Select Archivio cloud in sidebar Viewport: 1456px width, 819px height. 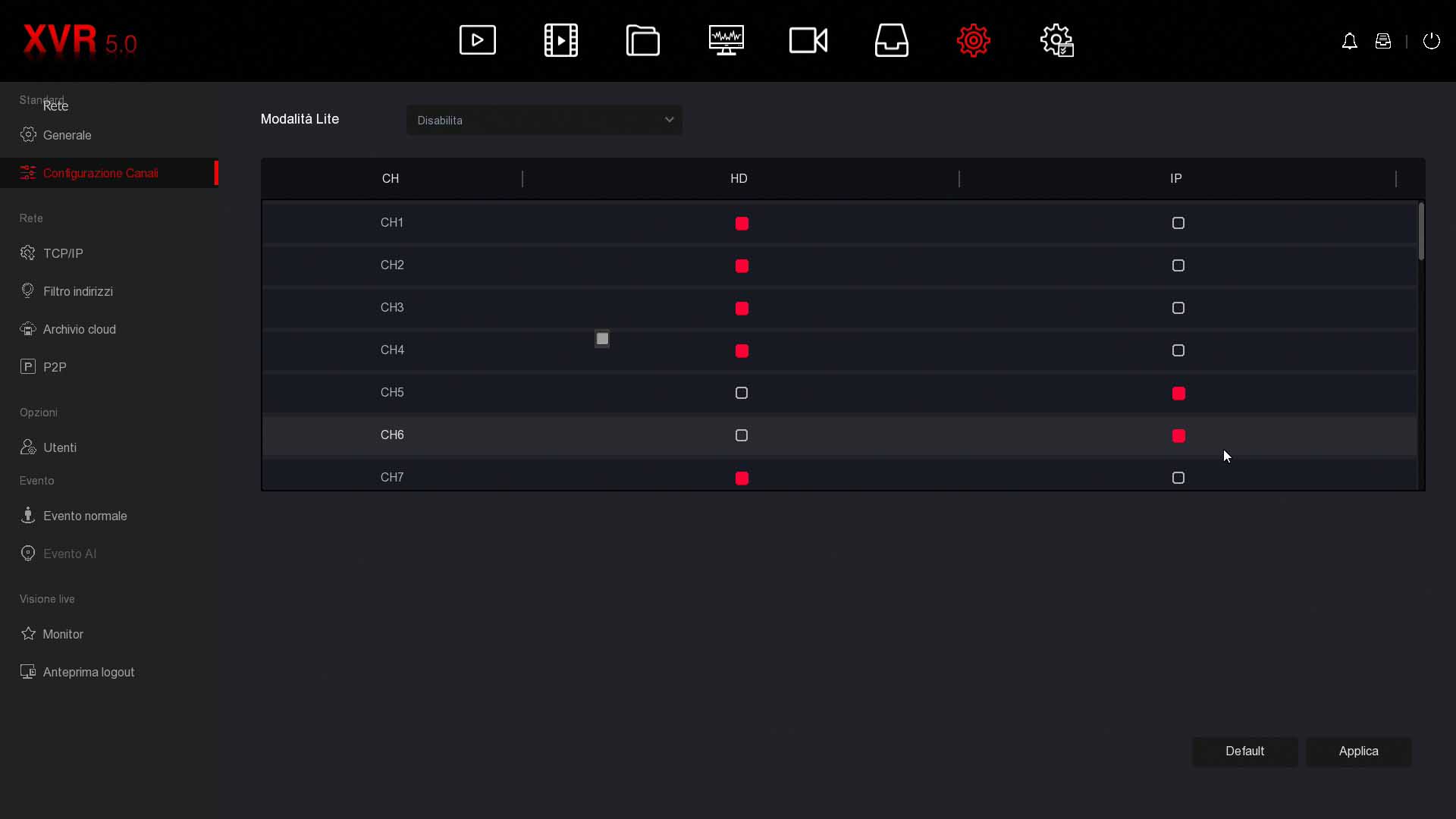tap(79, 329)
